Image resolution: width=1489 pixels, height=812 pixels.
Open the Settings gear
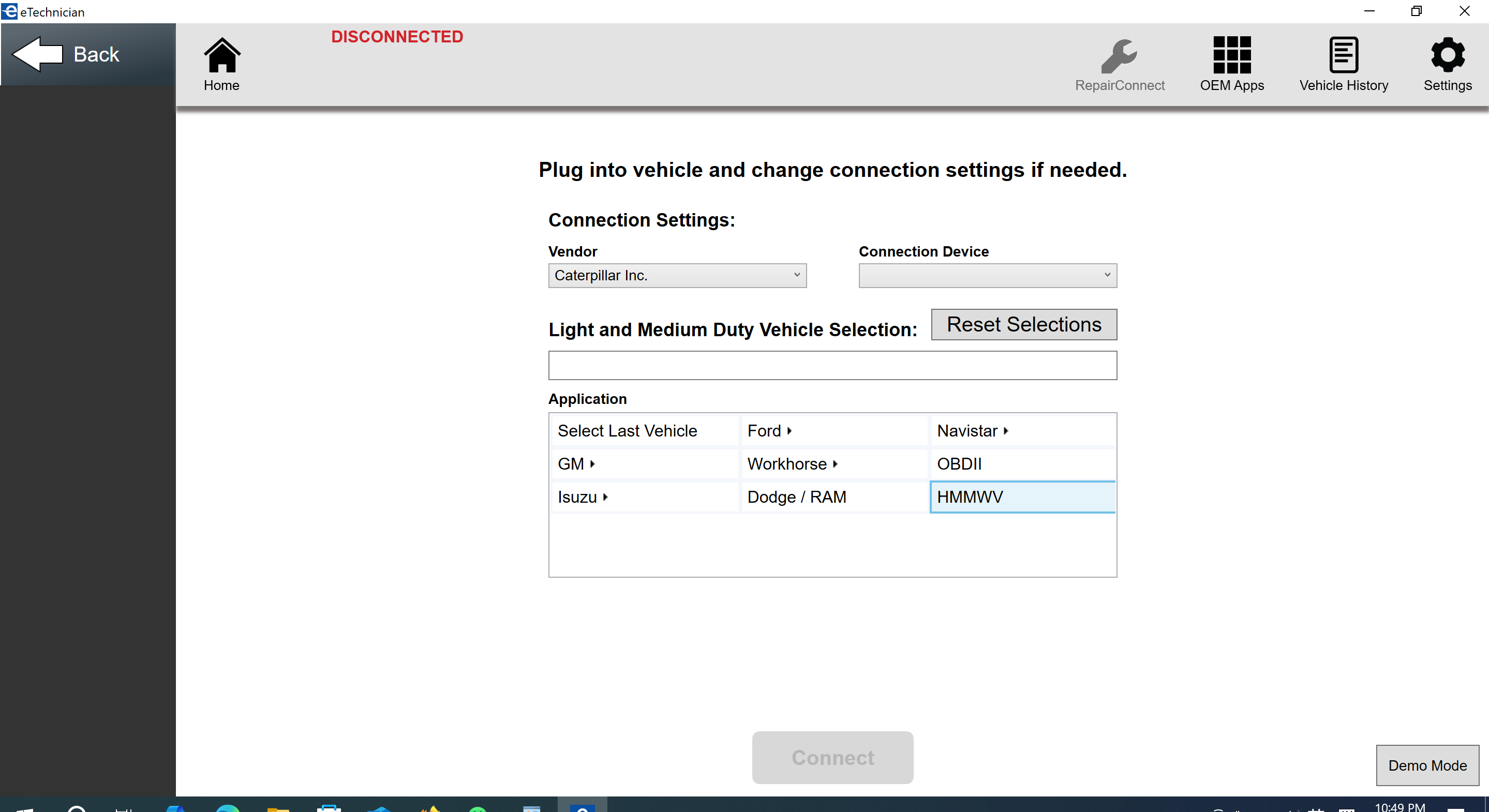click(x=1447, y=64)
